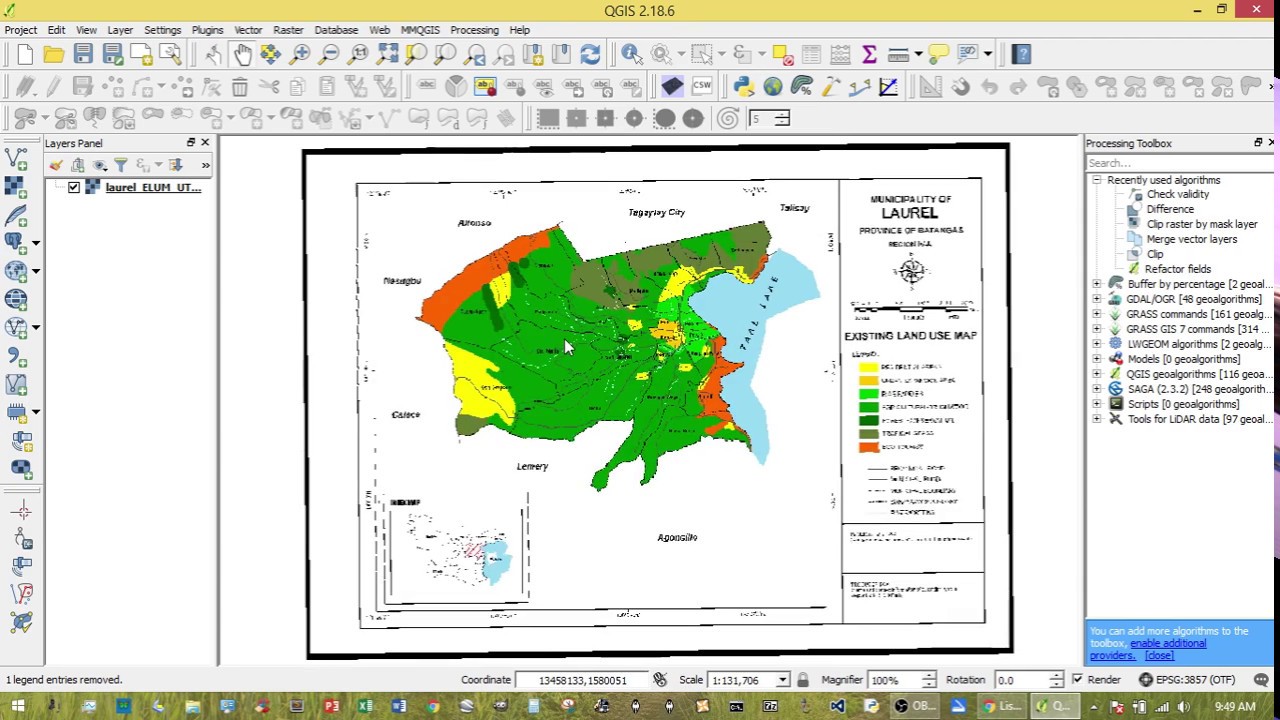
Task: Click the Refresh map icon
Action: (x=590, y=54)
